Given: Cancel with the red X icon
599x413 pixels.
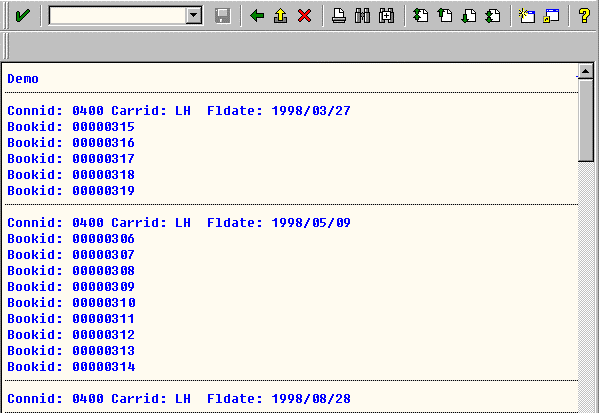Looking at the screenshot, I should 304,16.
